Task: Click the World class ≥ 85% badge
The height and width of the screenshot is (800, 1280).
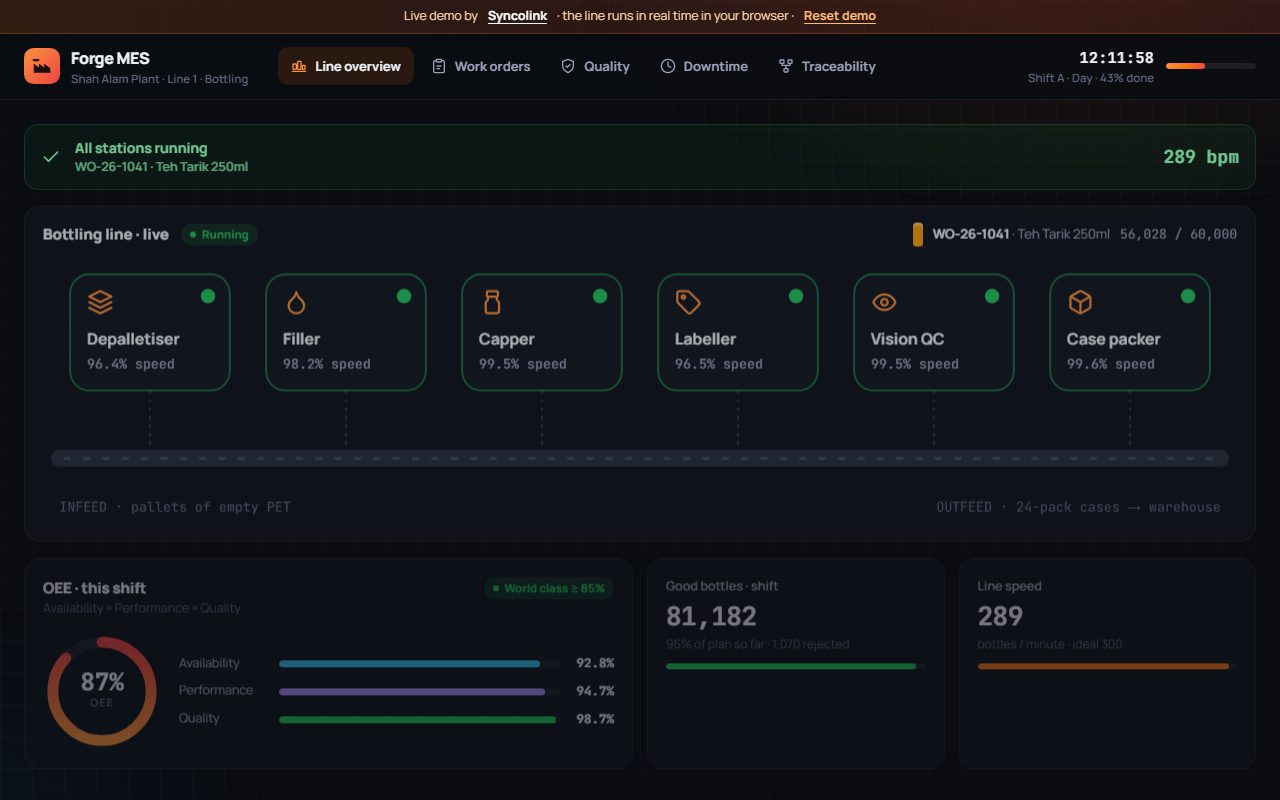Action: (549, 588)
